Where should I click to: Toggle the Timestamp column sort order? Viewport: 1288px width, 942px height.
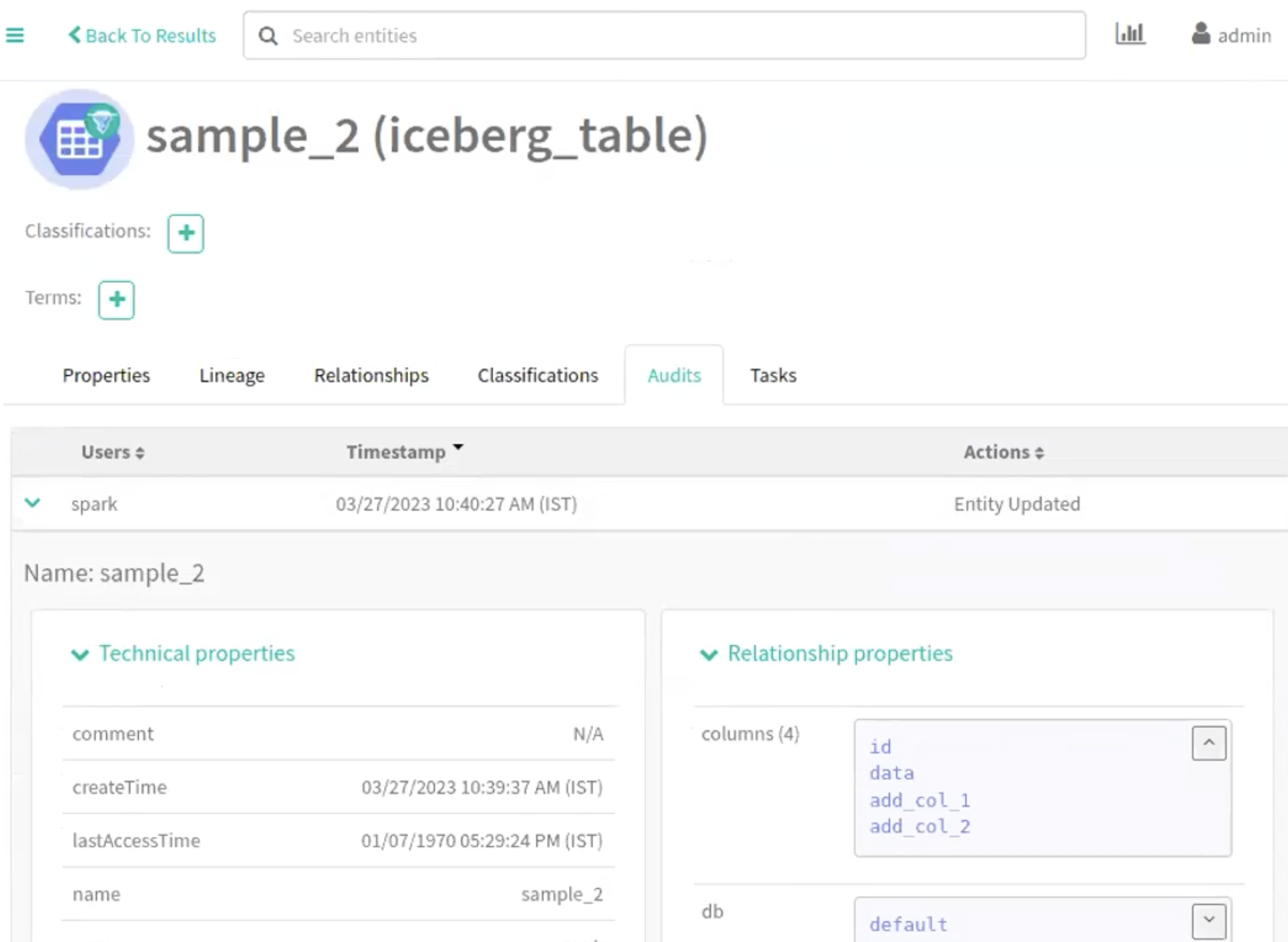404,452
